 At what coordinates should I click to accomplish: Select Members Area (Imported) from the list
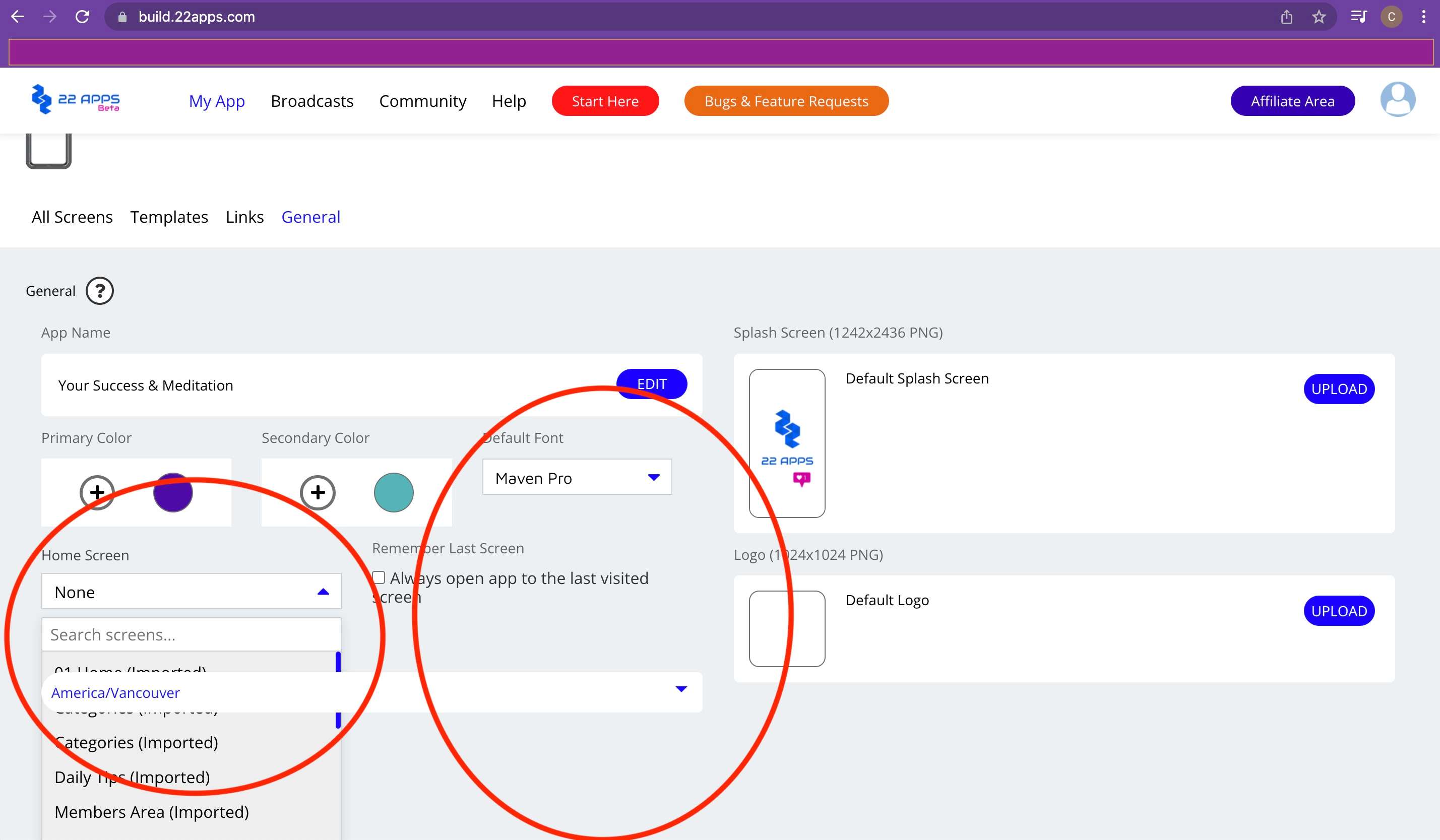[x=151, y=812]
